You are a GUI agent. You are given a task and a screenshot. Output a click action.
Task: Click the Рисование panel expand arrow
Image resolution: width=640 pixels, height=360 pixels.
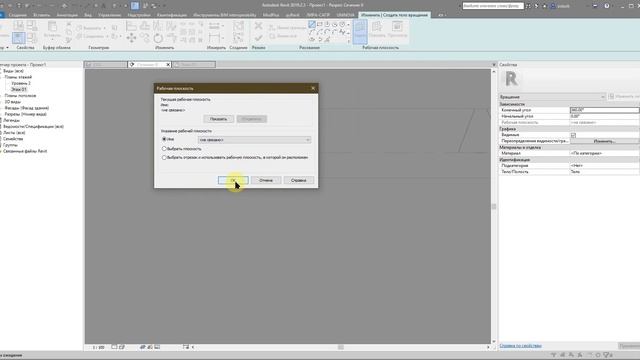pos(349,41)
